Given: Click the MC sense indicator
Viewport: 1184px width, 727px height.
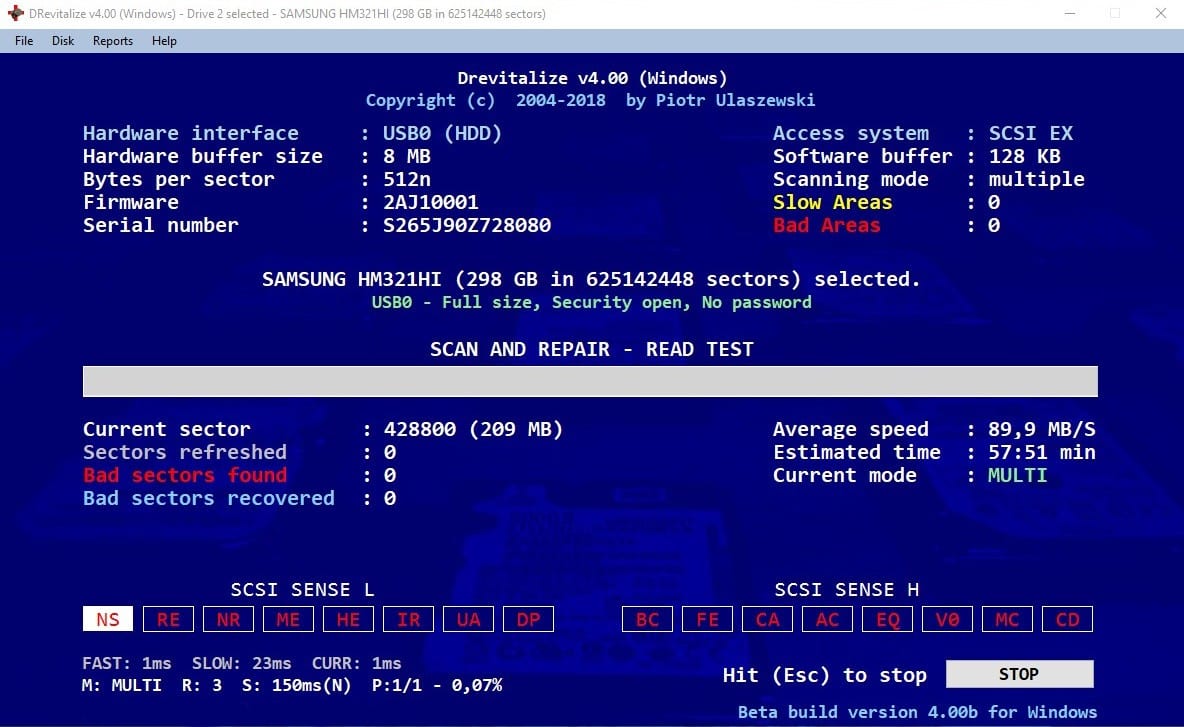Looking at the screenshot, I should point(1007,619).
